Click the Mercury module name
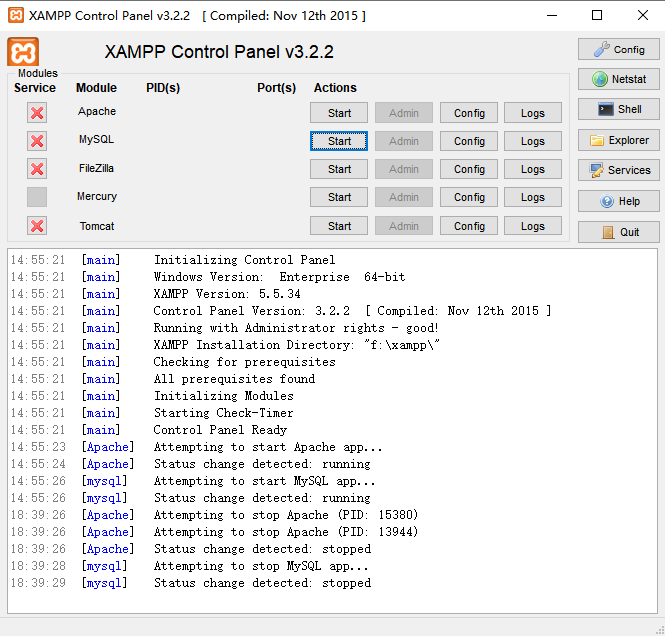 pyautogui.click(x=97, y=196)
